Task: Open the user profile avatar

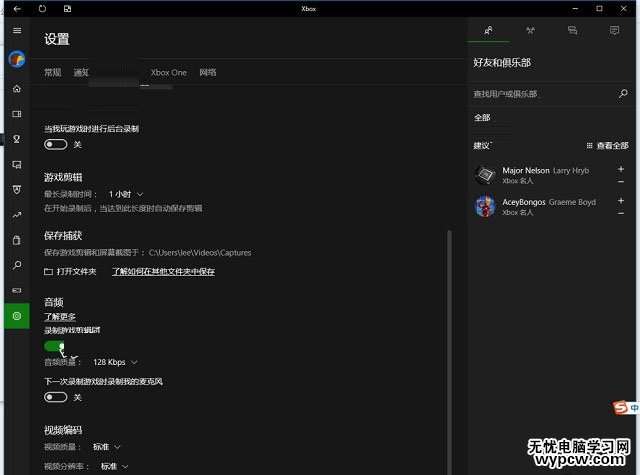Action: [x=17, y=59]
